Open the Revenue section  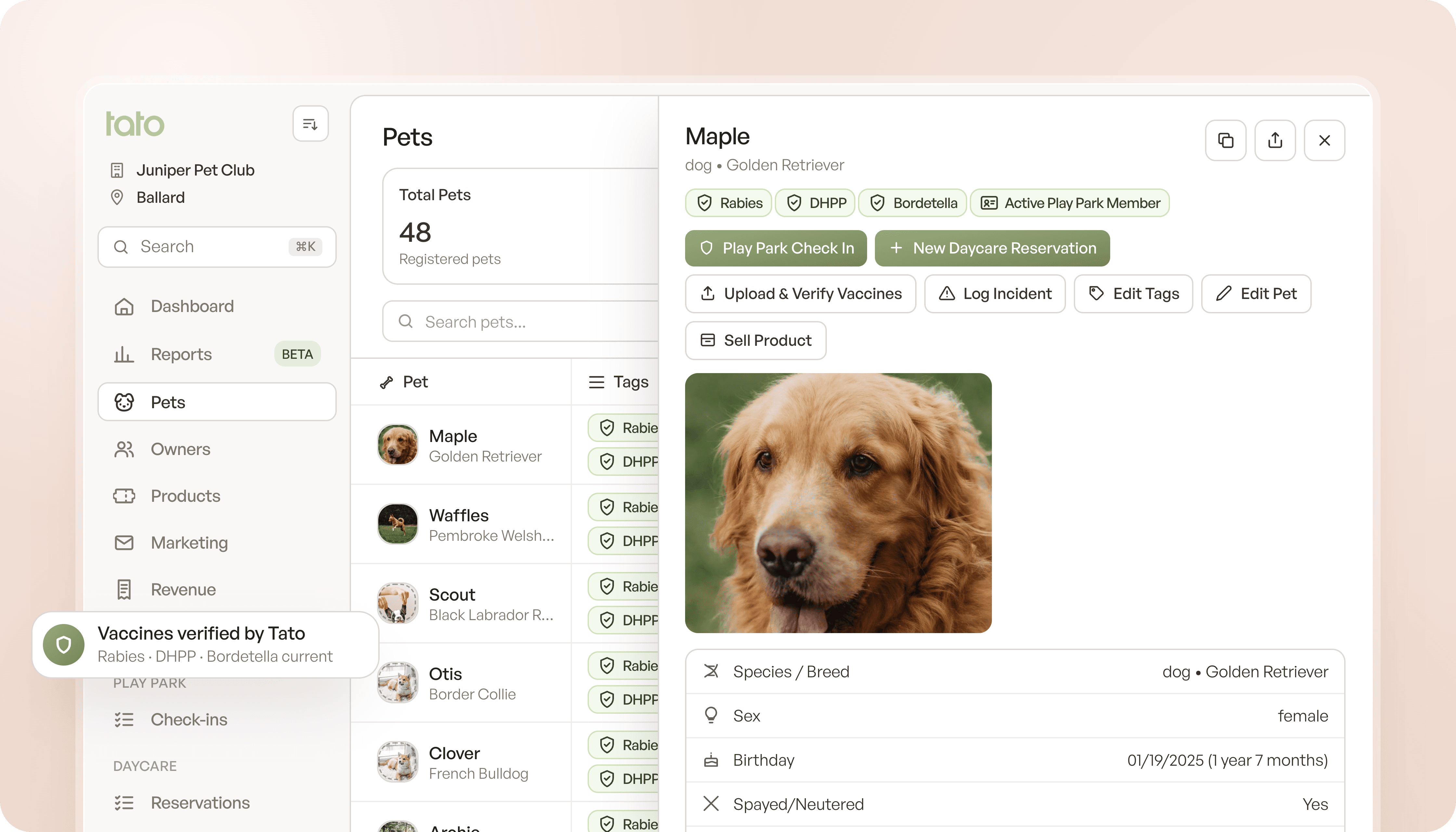tap(216, 590)
